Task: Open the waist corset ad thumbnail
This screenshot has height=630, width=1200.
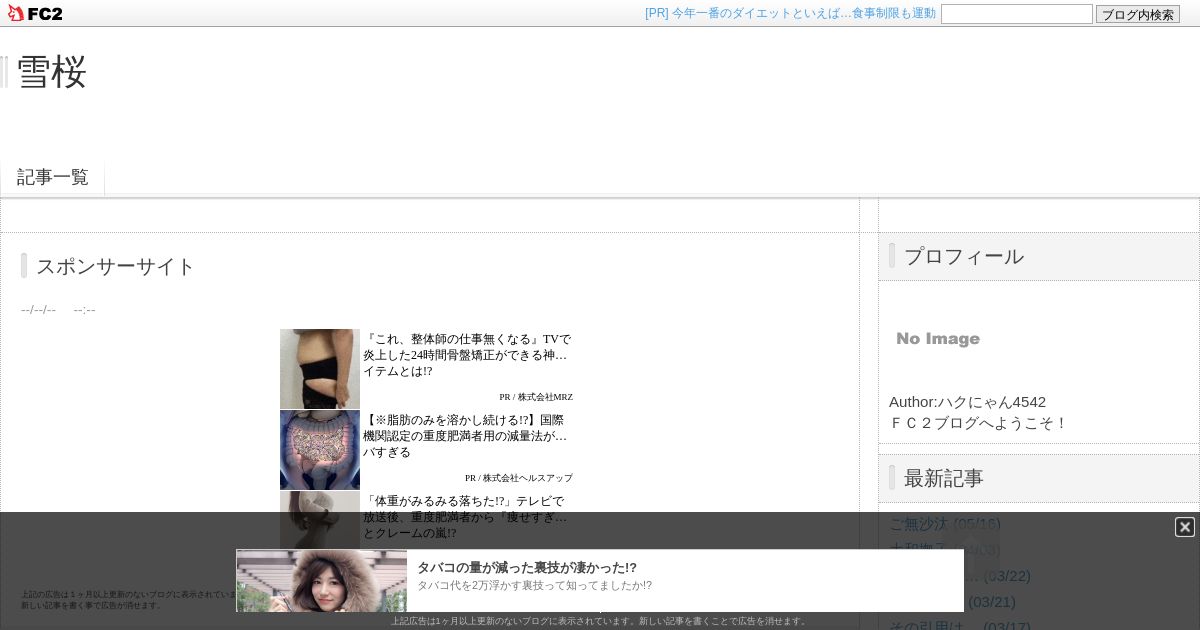Action: (x=320, y=369)
